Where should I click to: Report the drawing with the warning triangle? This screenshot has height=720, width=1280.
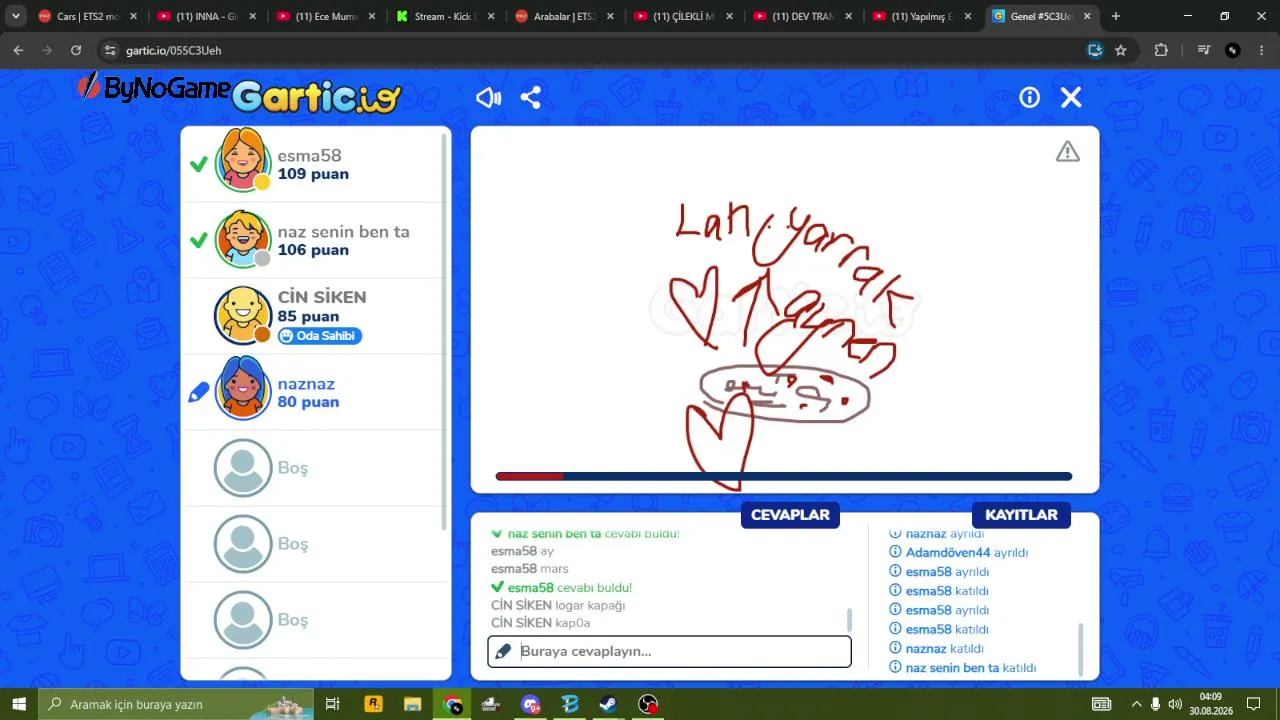pyautogui.click(x=1068, y=152)
